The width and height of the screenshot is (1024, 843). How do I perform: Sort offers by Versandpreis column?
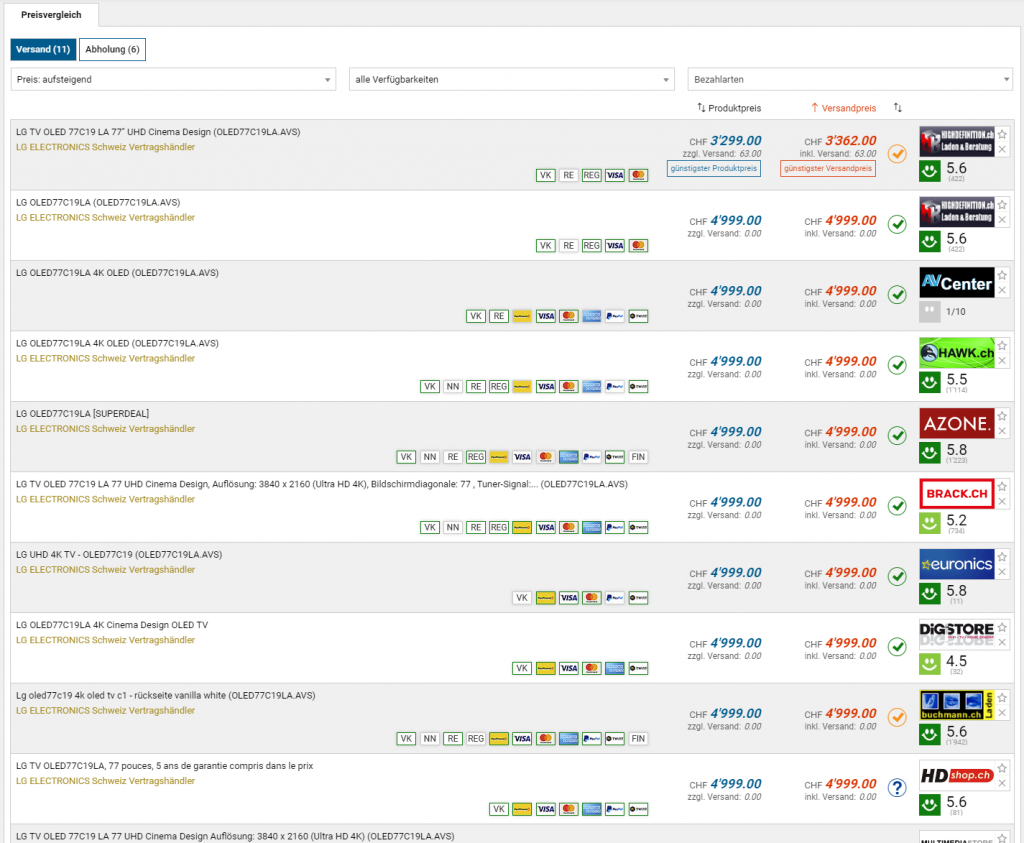(843, 107)
